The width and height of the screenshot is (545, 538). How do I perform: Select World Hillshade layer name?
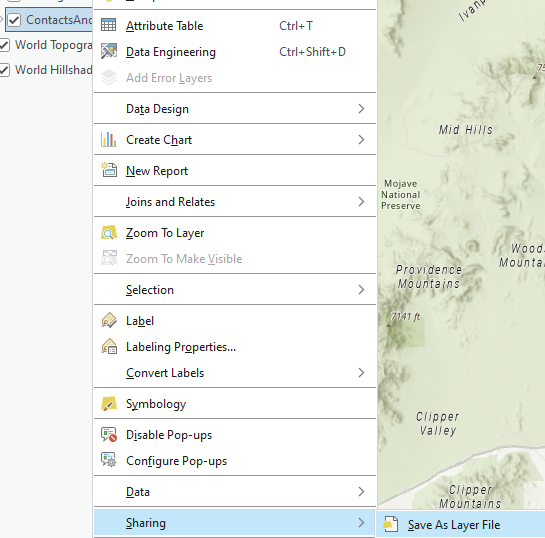coord(54,70)
